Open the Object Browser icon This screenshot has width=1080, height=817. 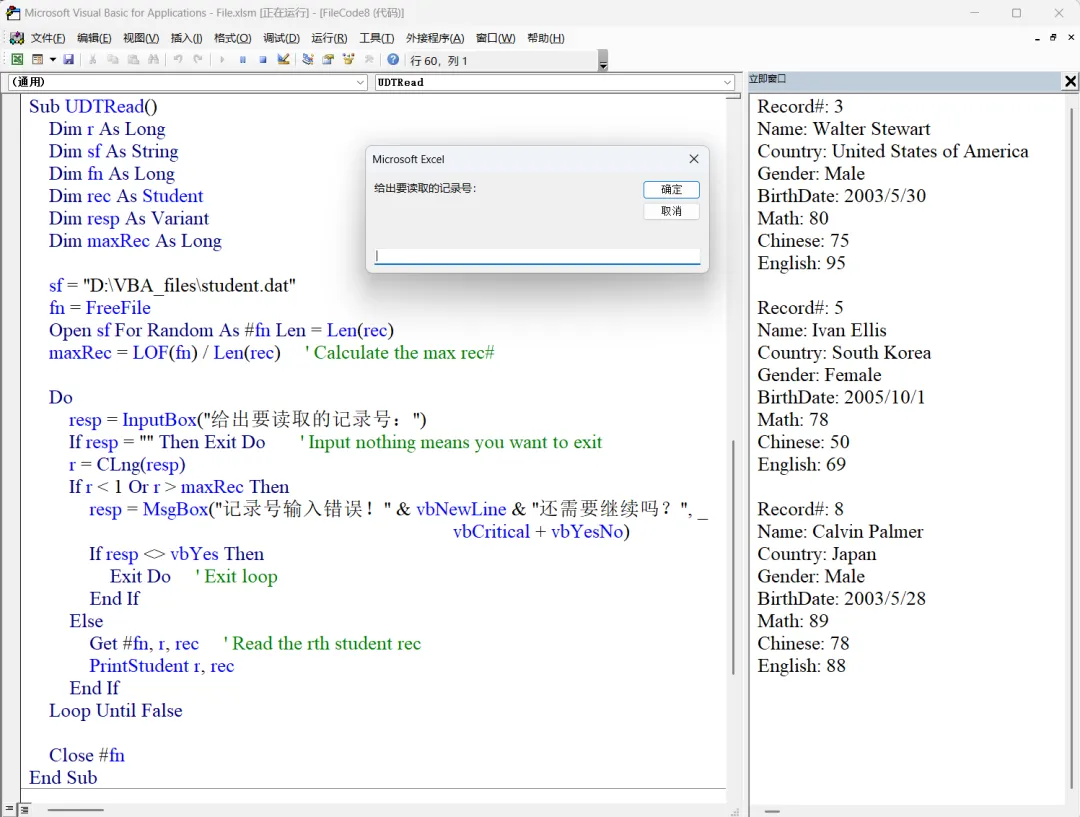click(x=349, y=60)
